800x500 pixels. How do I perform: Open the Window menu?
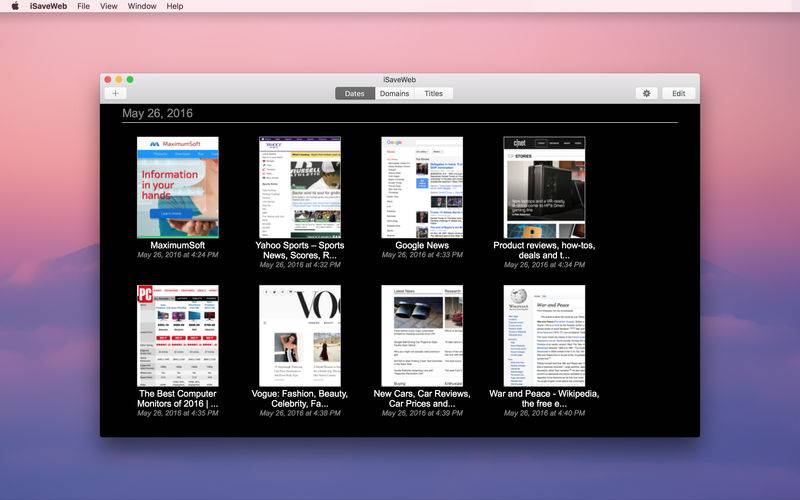click(x=142, y=6)
